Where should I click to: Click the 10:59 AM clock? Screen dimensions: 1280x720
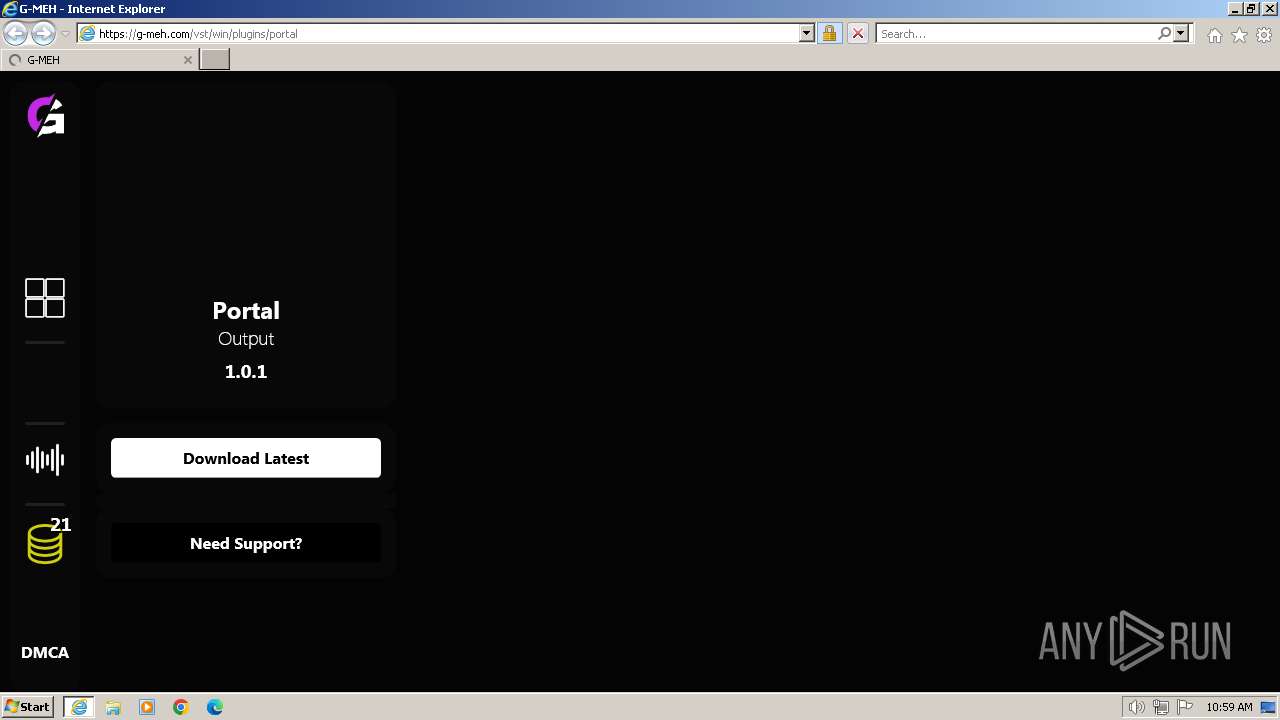(x=1229, y=707)
